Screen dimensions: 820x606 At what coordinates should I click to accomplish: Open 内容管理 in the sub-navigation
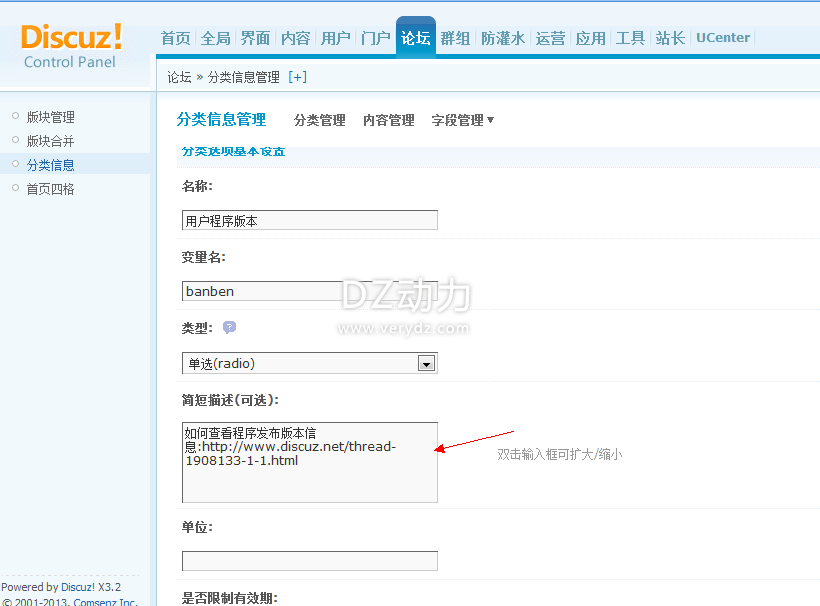pyautogui.click(x=388, y=120)
